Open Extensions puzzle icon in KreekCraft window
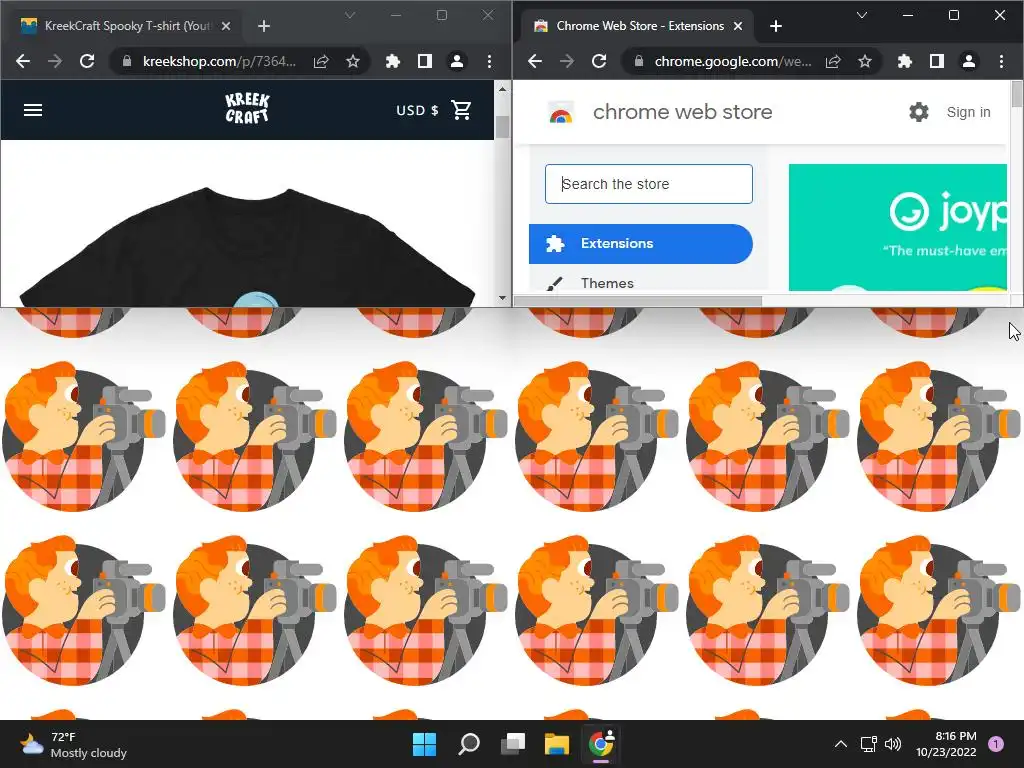The image size is (1024, 768). [x=392, y=61]
